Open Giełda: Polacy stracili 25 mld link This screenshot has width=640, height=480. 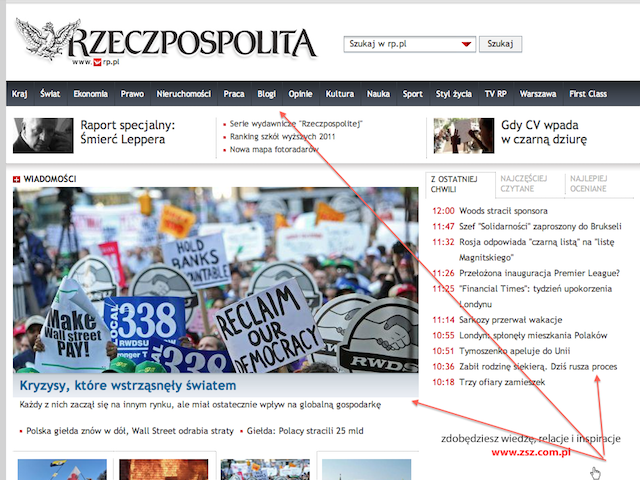(305, 431)
